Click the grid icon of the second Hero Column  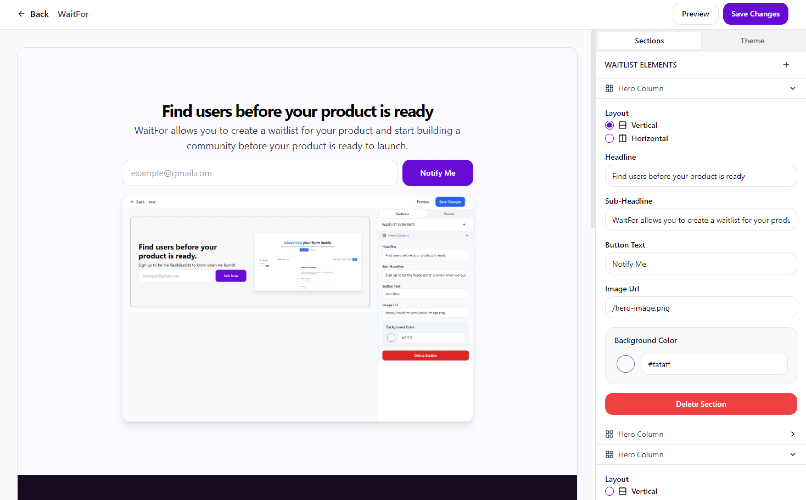(609, 434)
